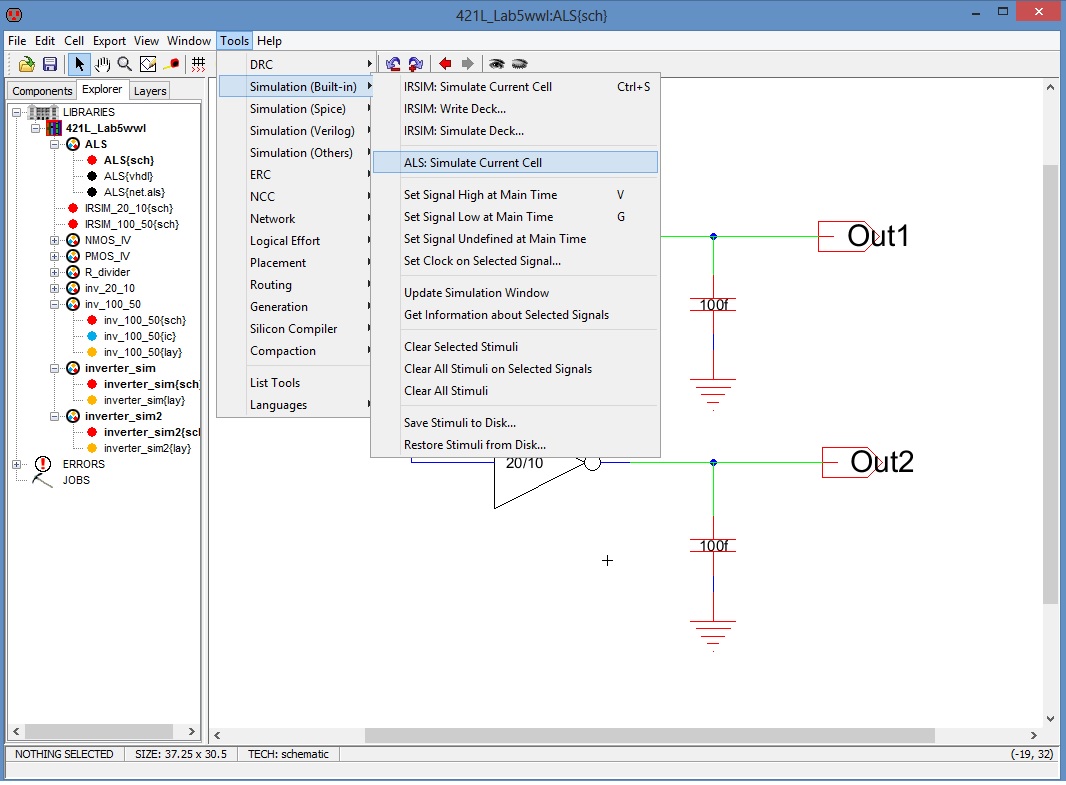Toggle the grid display button

(199, 64)
